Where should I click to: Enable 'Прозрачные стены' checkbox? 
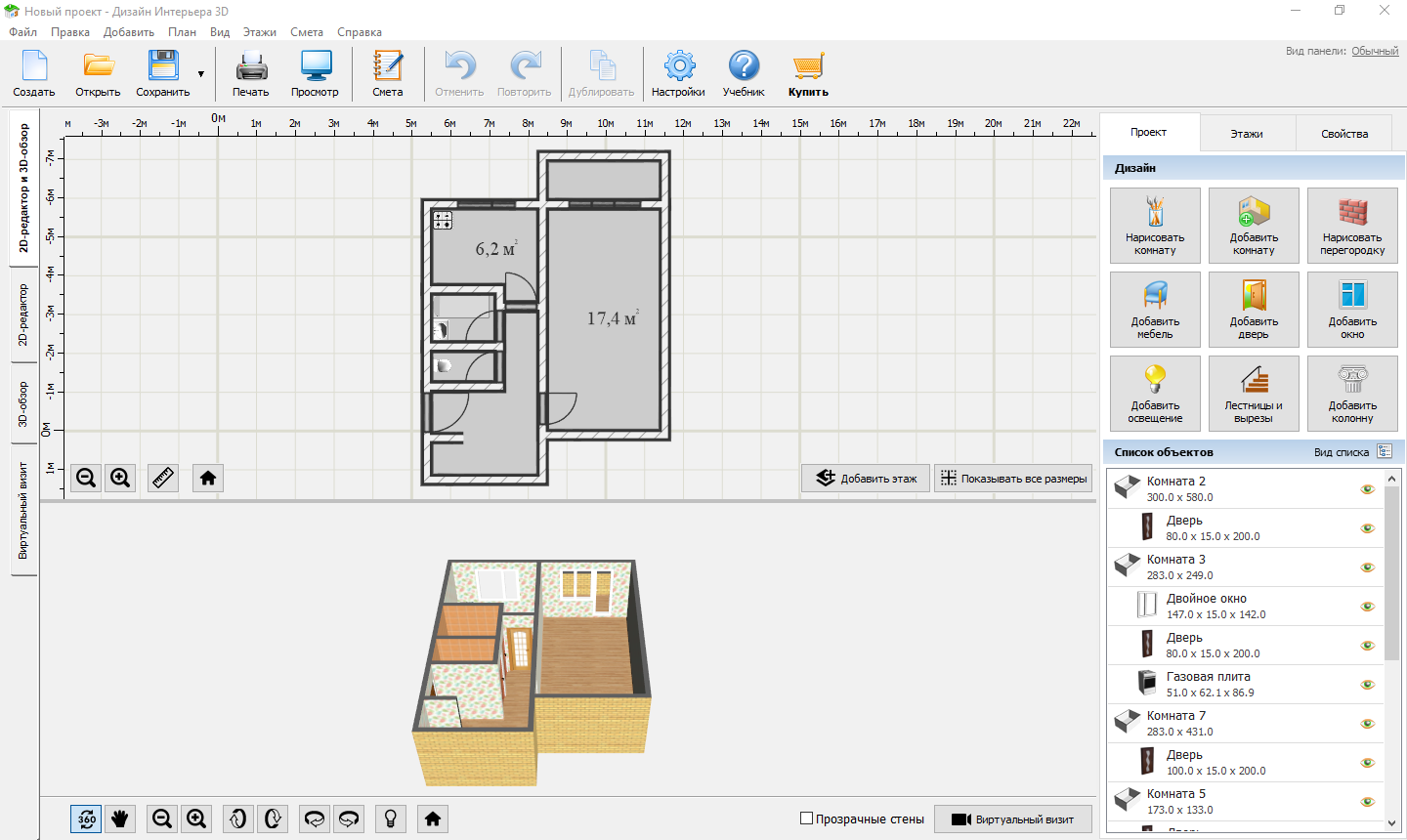pyautogui.click(x=807, y=819)
